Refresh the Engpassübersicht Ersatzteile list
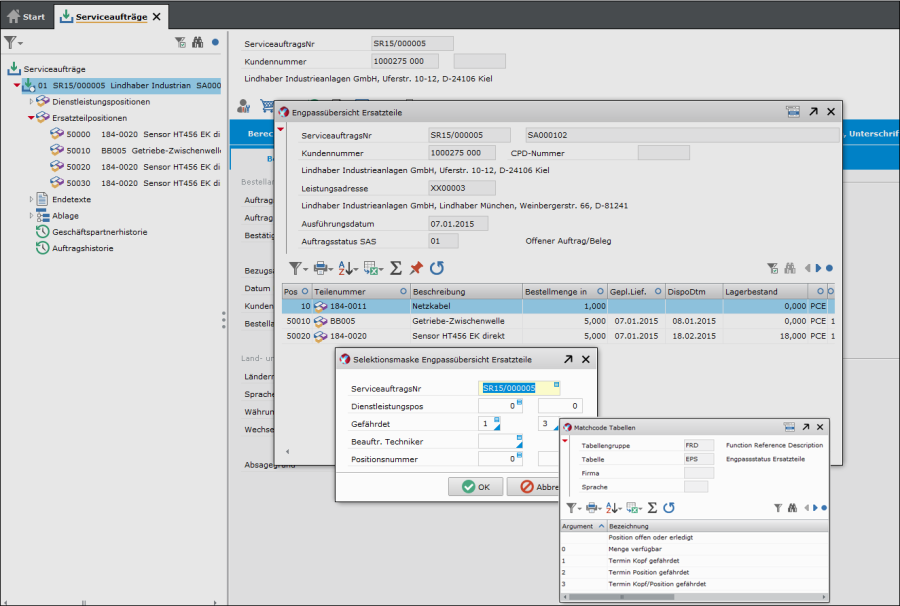Viewport: 900px width, 606px height. tap(436, 268)
